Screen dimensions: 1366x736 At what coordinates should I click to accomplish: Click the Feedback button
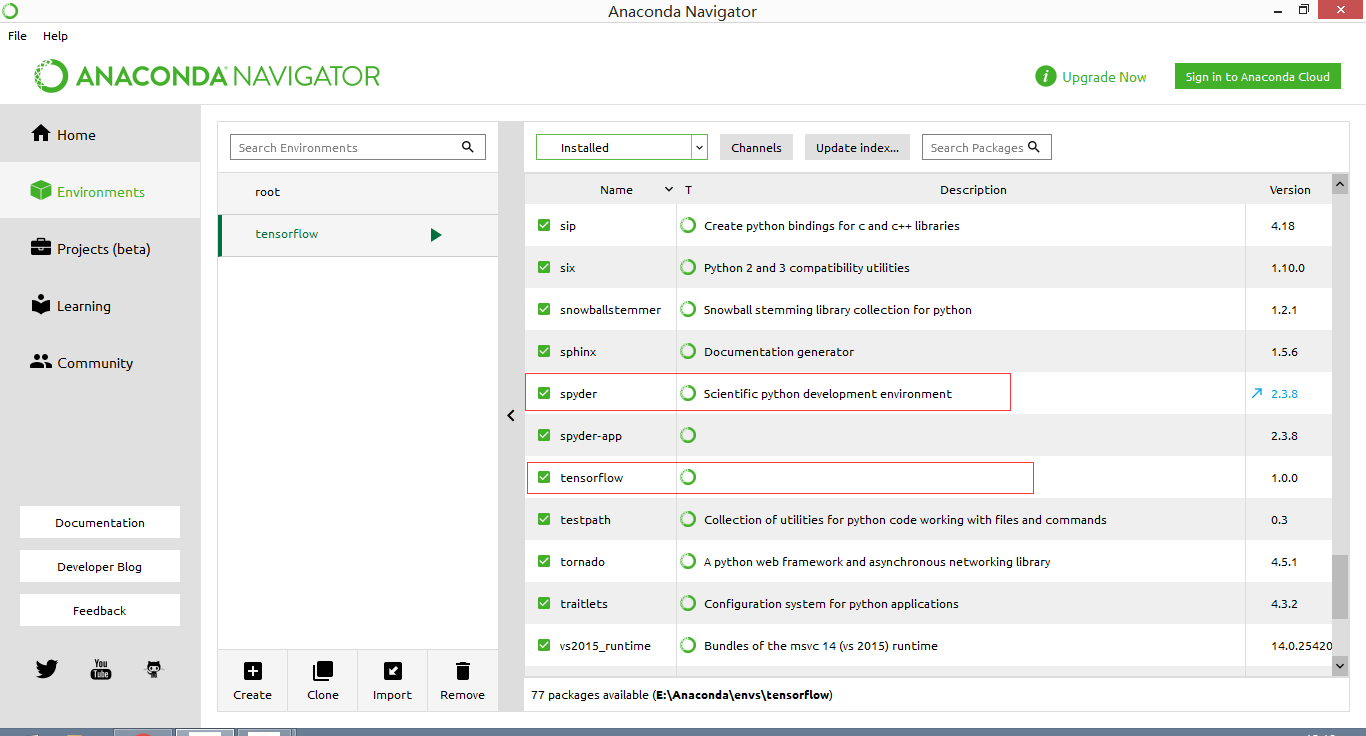[x=100, y=610]
